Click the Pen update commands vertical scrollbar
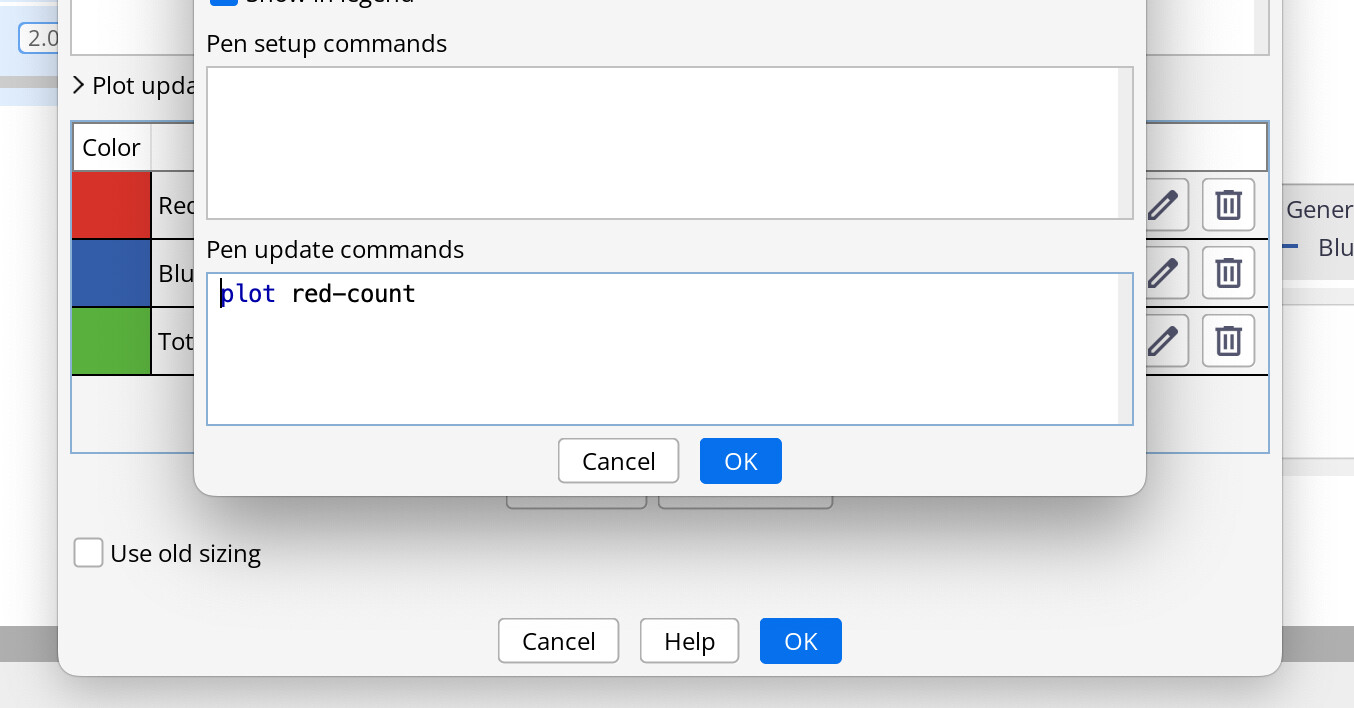 (1125, 349)
